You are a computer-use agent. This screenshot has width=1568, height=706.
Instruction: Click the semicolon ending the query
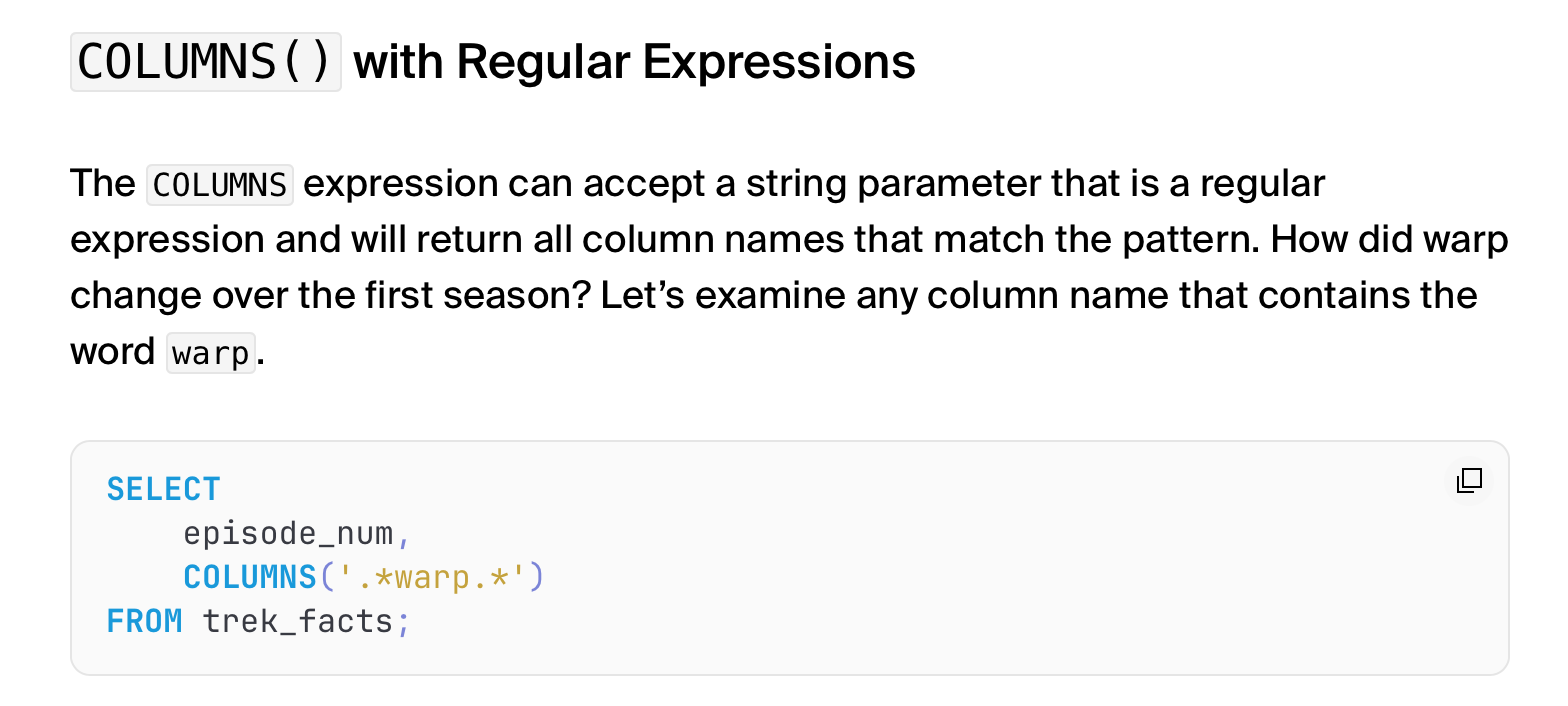tap(403, 621)
